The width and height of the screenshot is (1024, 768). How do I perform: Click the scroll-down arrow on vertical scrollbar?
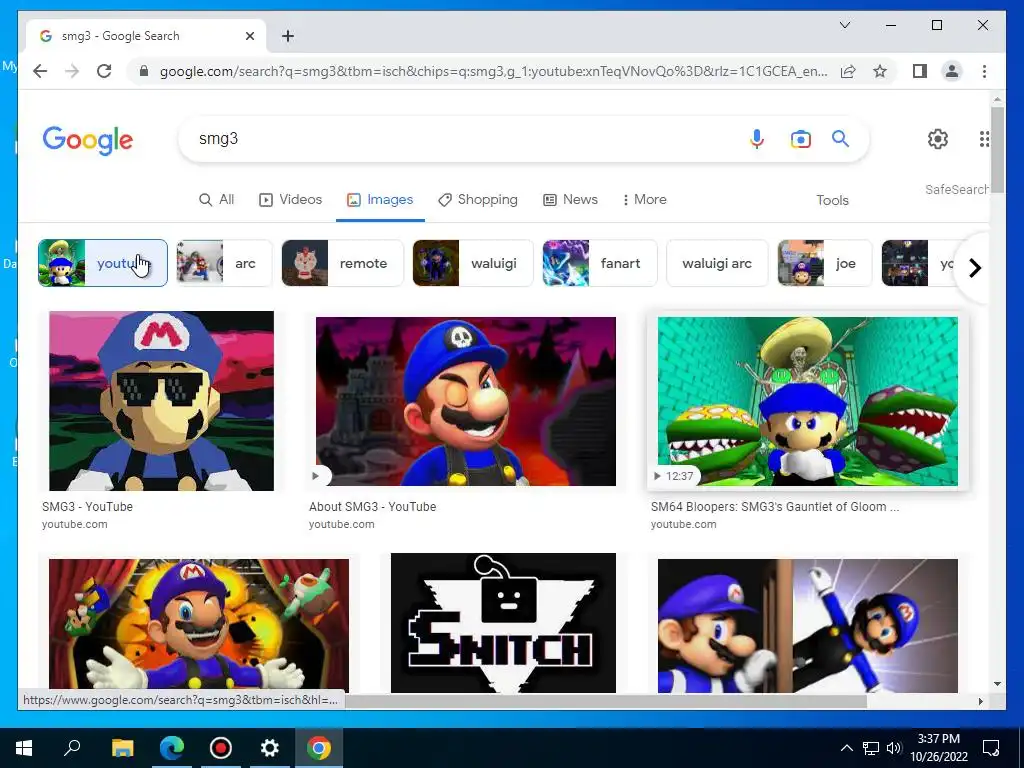coord(997,684)
